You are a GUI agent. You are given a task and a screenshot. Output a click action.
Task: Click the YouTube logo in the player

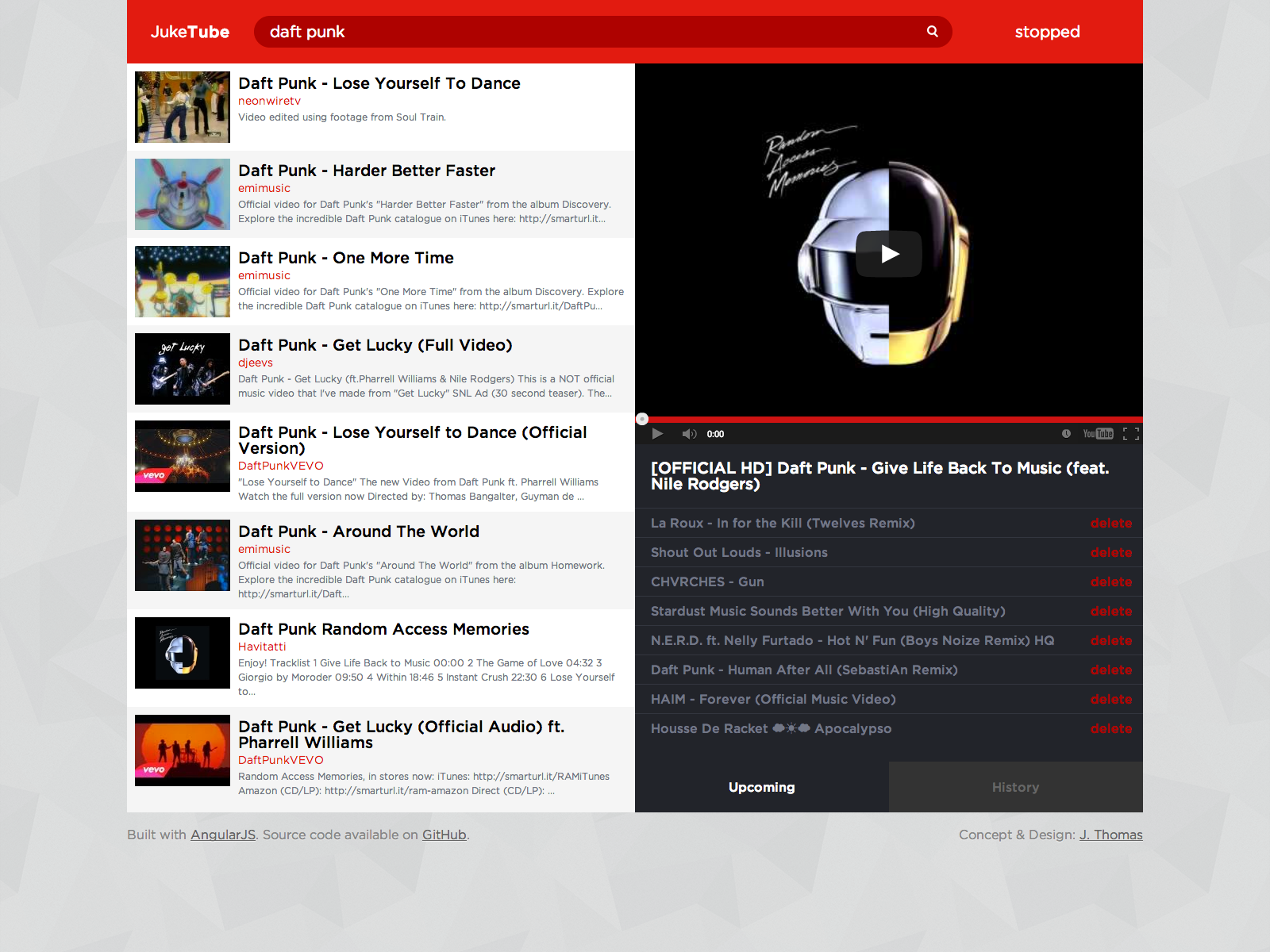[1099, 434]
